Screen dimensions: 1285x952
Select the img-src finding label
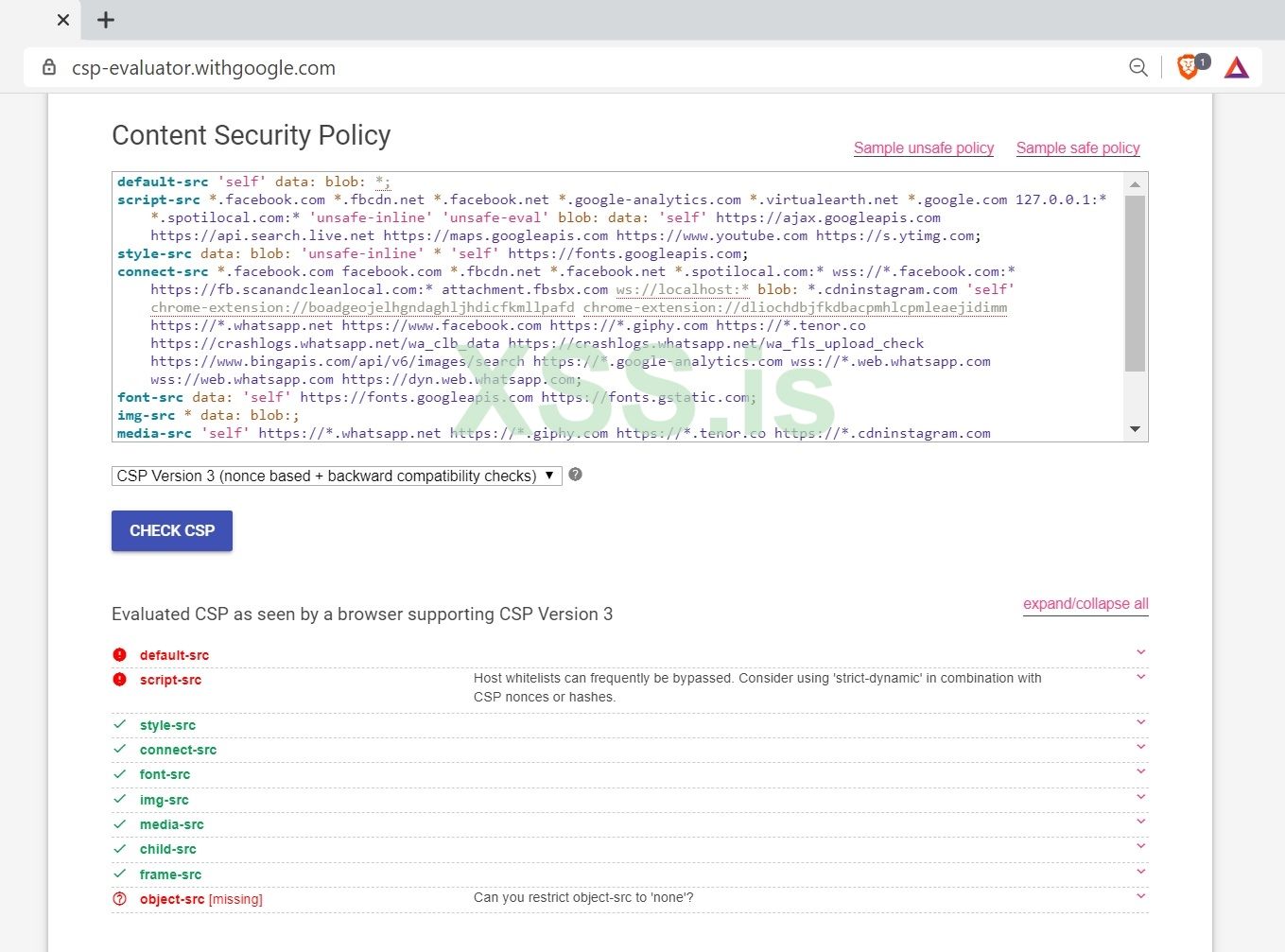pos(164,800)
